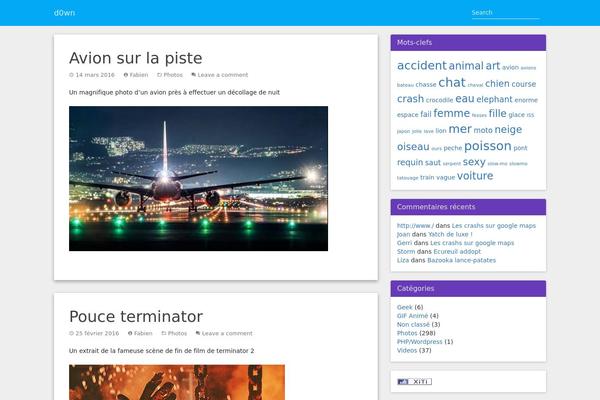Open the Geek category
The height and width of the screenshot is (400, 600).
coord(404,307)
